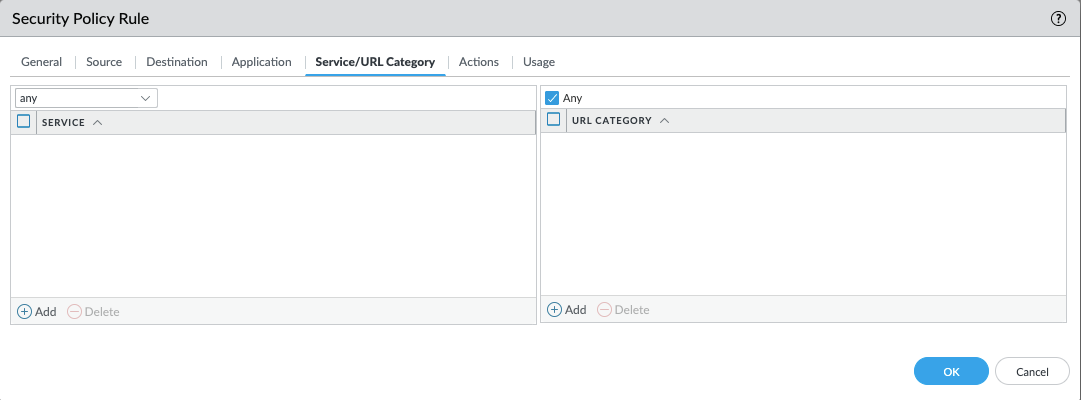Click the Delete minus icon under URL Category list

point(604,310)
